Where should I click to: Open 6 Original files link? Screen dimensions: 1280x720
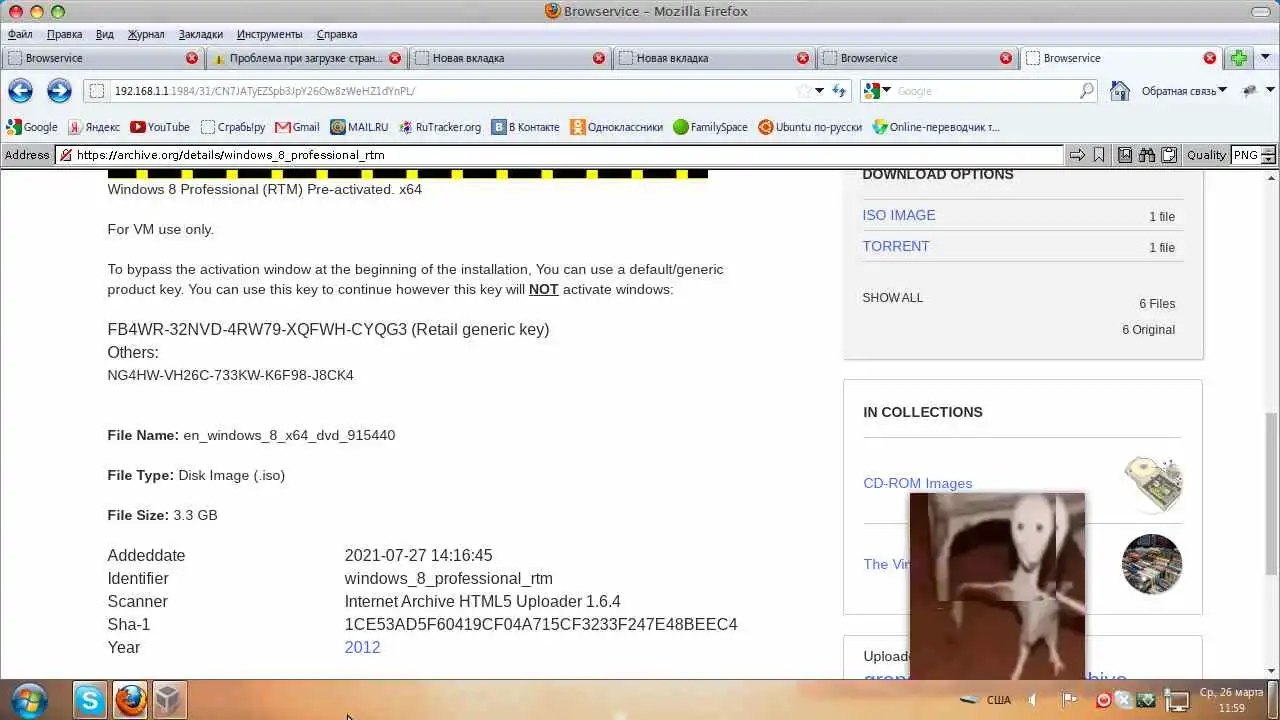pyautogui.click(x=1148, y=330)
